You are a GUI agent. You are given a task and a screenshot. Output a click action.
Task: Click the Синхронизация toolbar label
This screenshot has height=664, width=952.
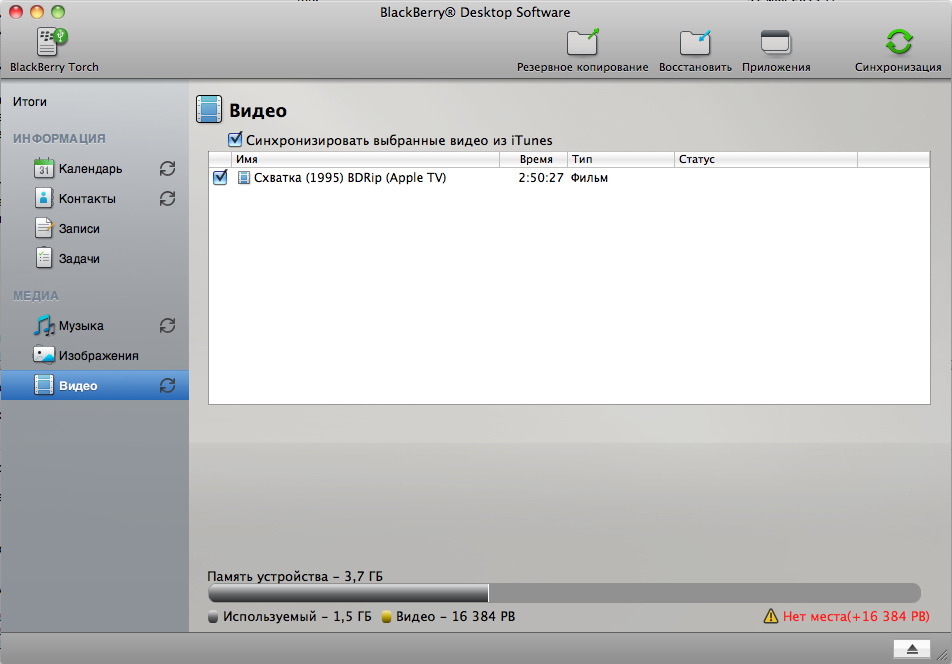coord(899,67)
